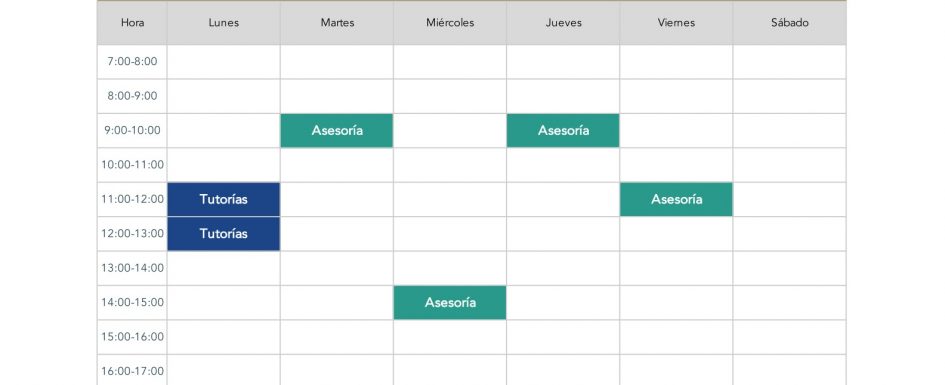Viewport: 945px width, 385px height.
Task: Select the 13:00-14:00 time row label
Action: (x=132, y=268)
